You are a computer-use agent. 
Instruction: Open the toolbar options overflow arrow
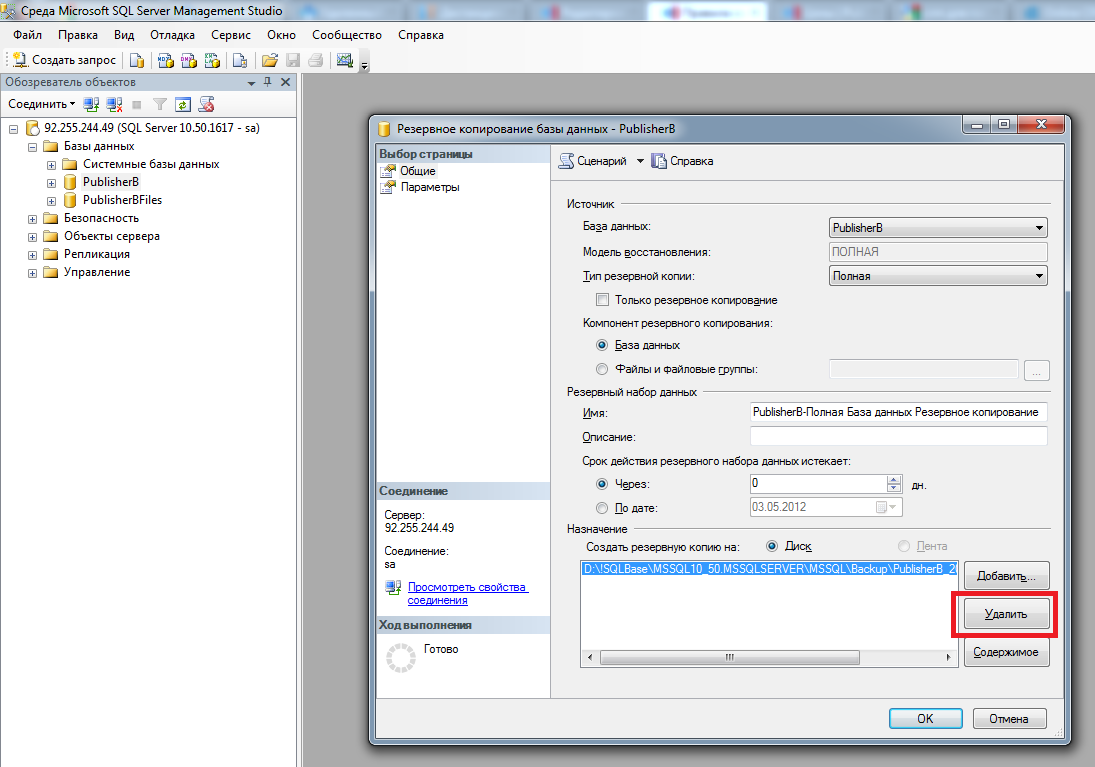pyautogui.click(x=364, y=66)
